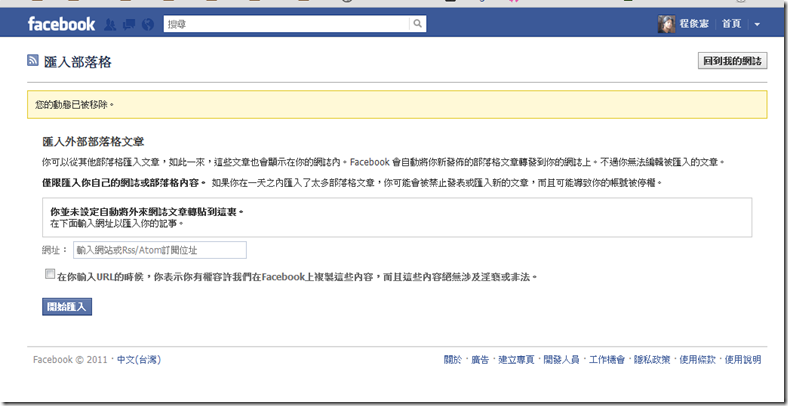
Task: Open the 廣告 footer link
Action: [479, 360]
